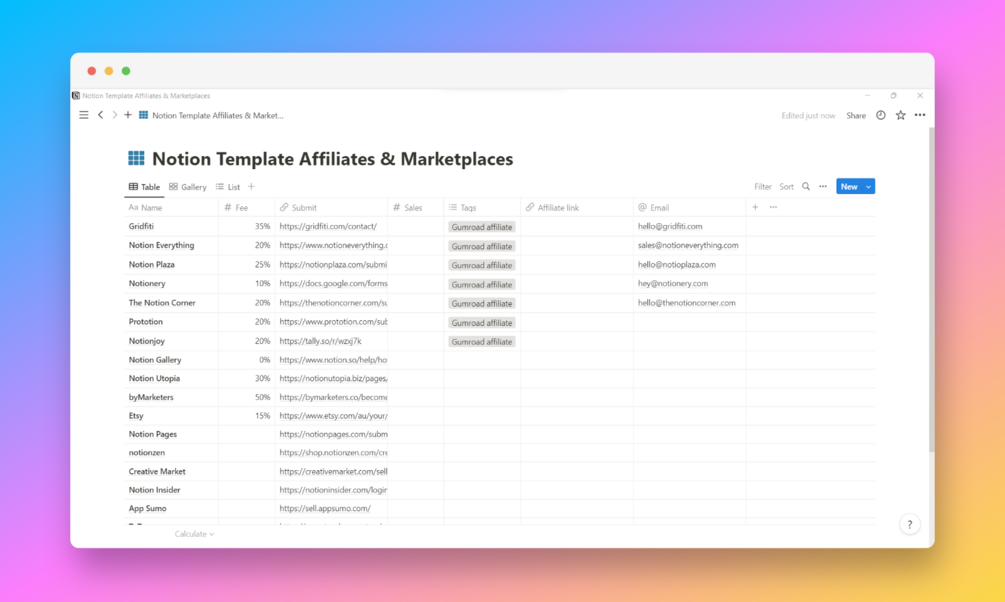Open column options ellipsis after plus
The height and width of the screenshot is (602, 1005).
(773, 207)
